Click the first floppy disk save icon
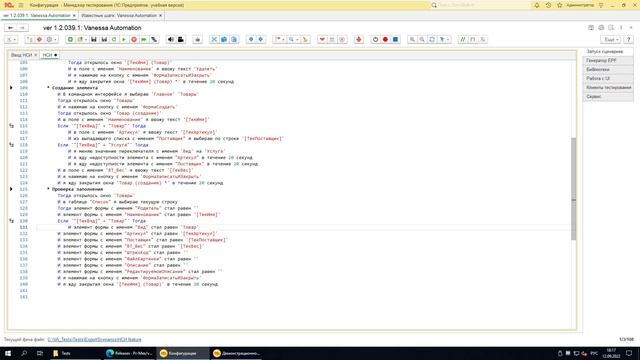This screenshot has height=360, width=640. point(94,40)
